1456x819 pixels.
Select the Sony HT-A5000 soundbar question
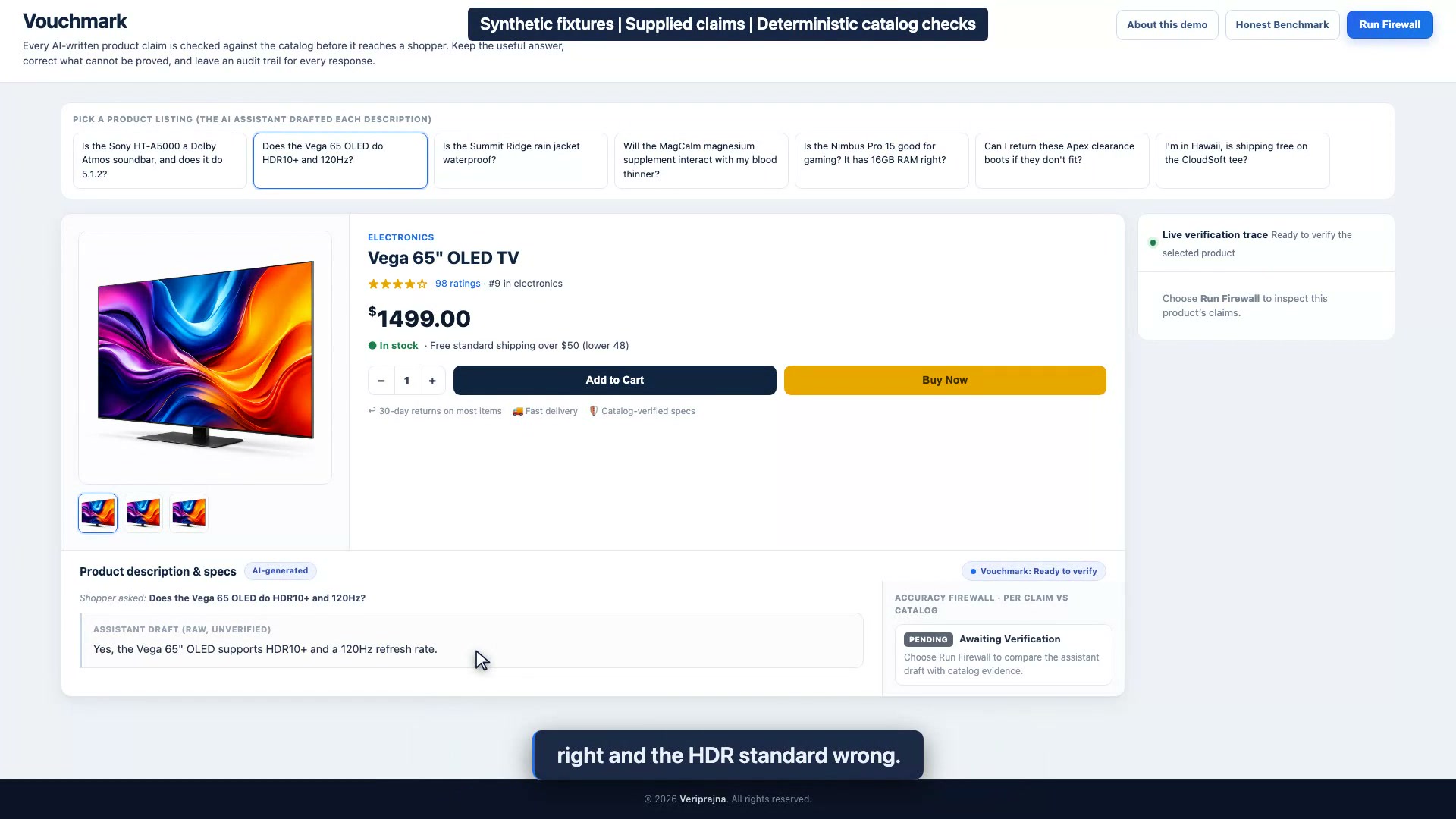159,160
